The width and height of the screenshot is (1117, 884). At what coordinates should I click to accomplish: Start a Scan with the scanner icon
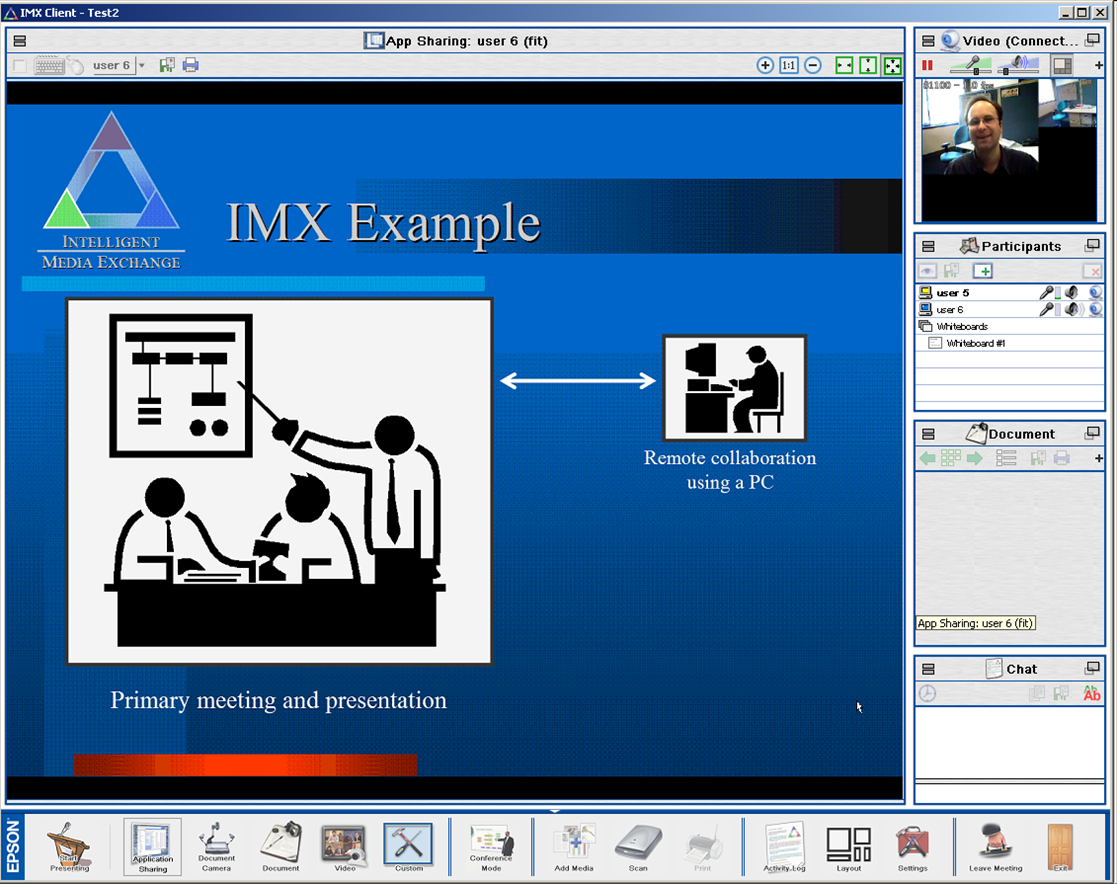coord(638,847)
